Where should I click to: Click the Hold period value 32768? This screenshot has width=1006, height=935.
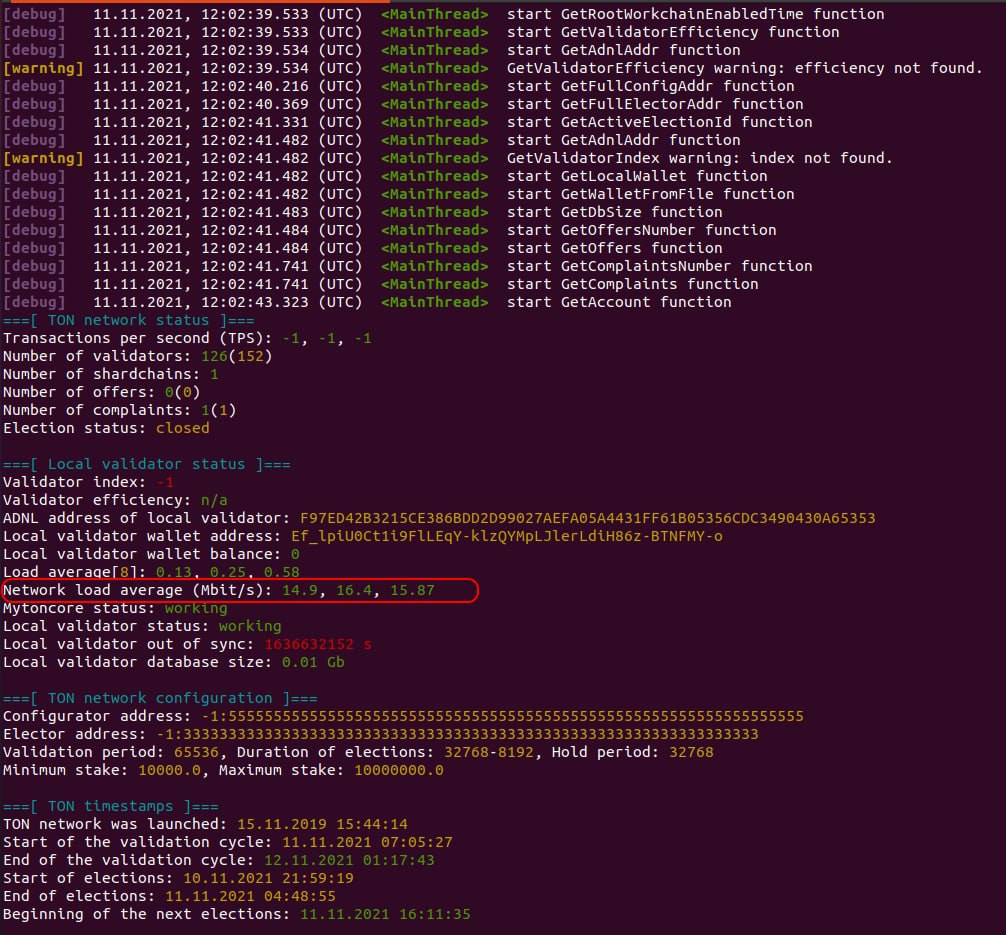pyautogui.click(x=691, y=752)
